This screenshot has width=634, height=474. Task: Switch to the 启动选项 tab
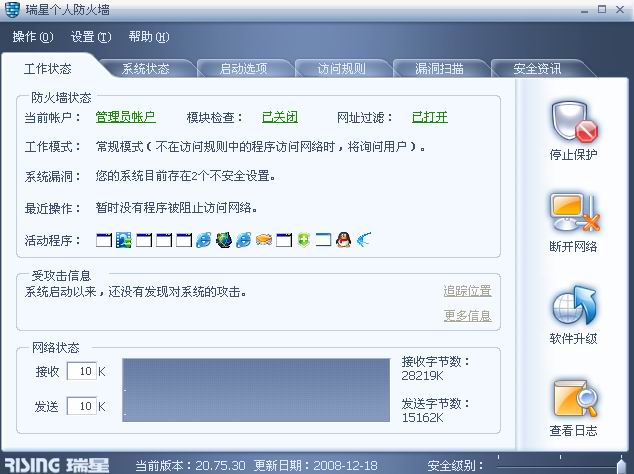(243, 68)
